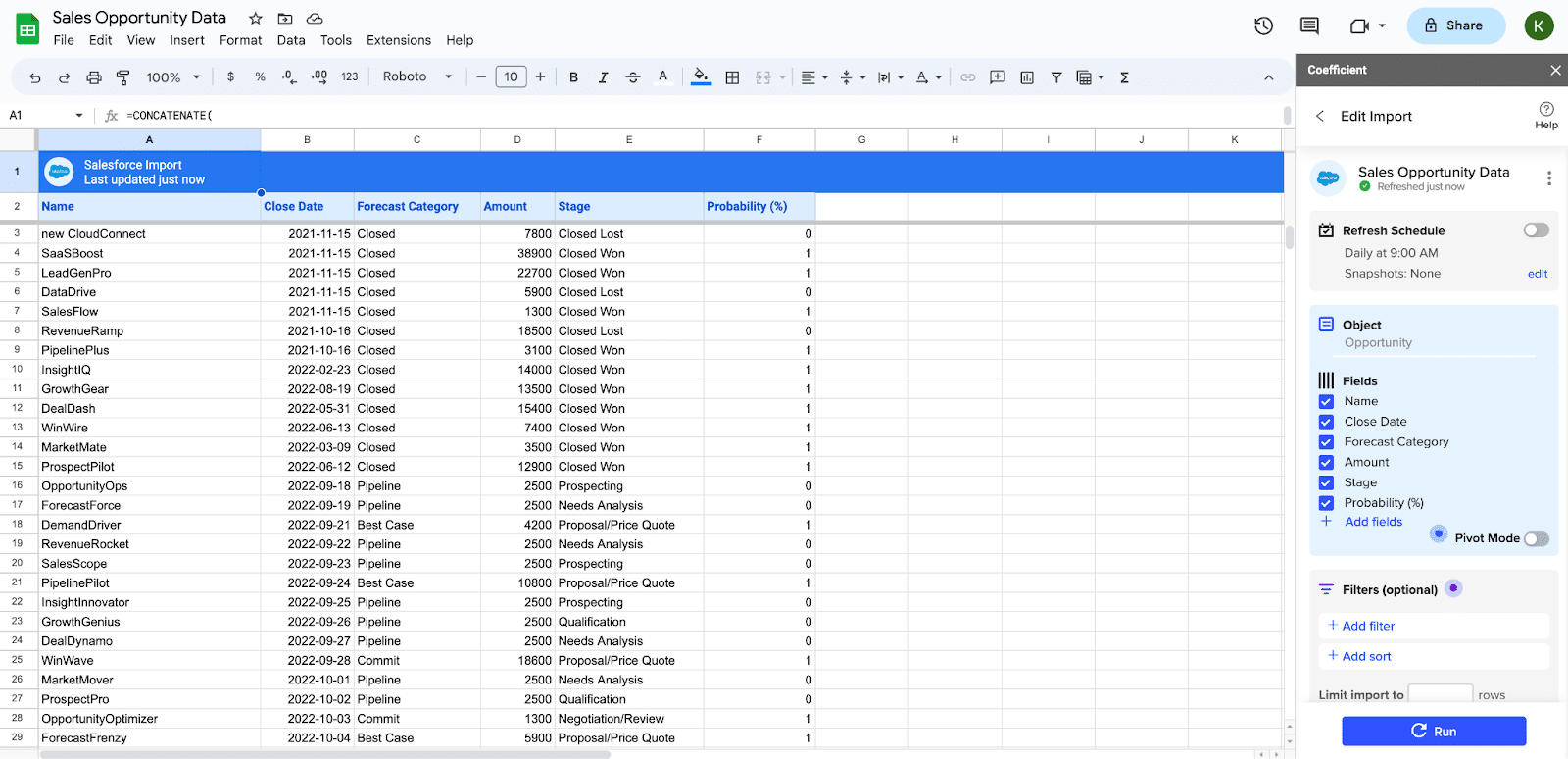Open the zoom 100% dropdown
1568x759 pixels.
tap(173, 77)
